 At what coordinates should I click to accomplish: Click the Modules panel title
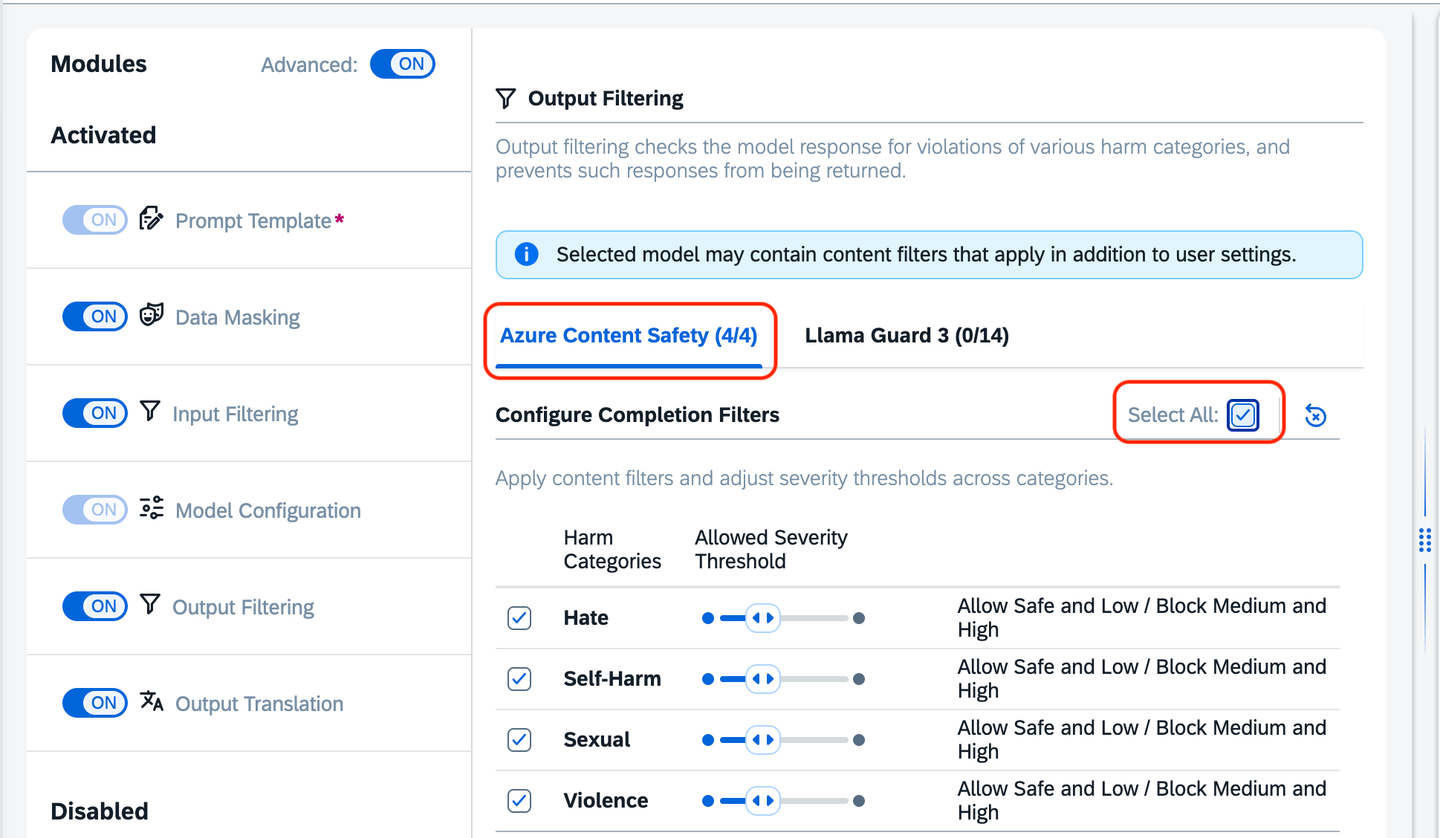(99, 64)
